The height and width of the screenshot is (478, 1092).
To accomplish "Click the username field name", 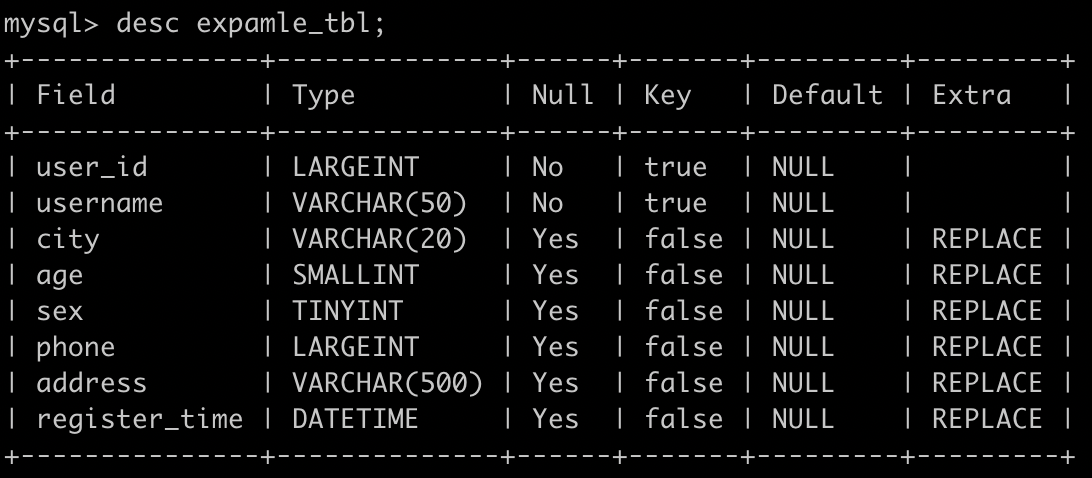I will tap(100, 203).
